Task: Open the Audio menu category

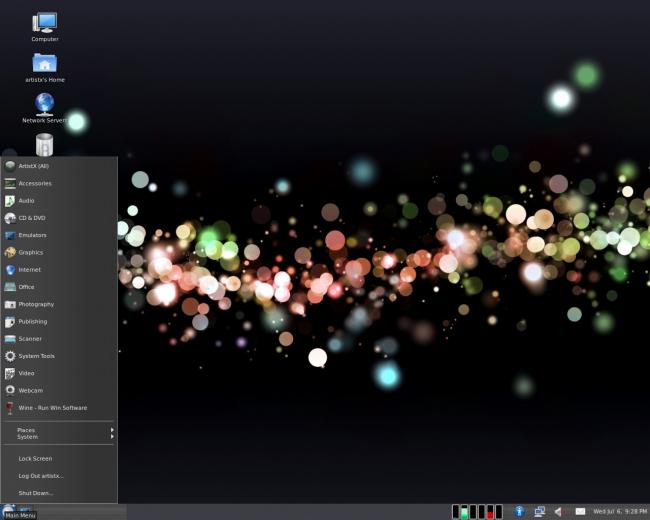Action: (59, 201)
